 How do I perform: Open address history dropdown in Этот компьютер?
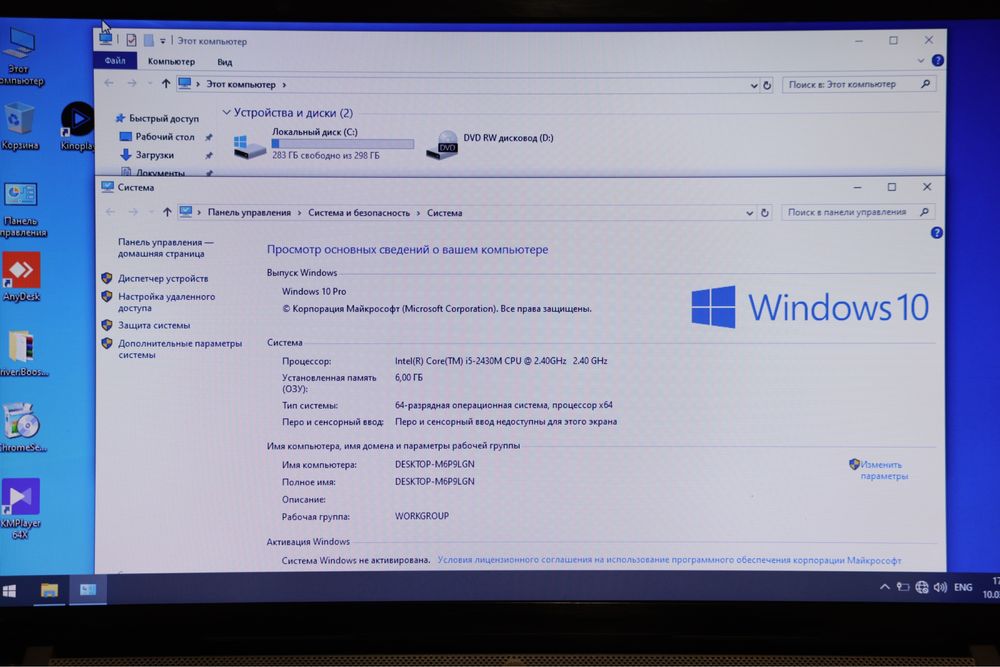pyautogui.click(x=754, y=85)
